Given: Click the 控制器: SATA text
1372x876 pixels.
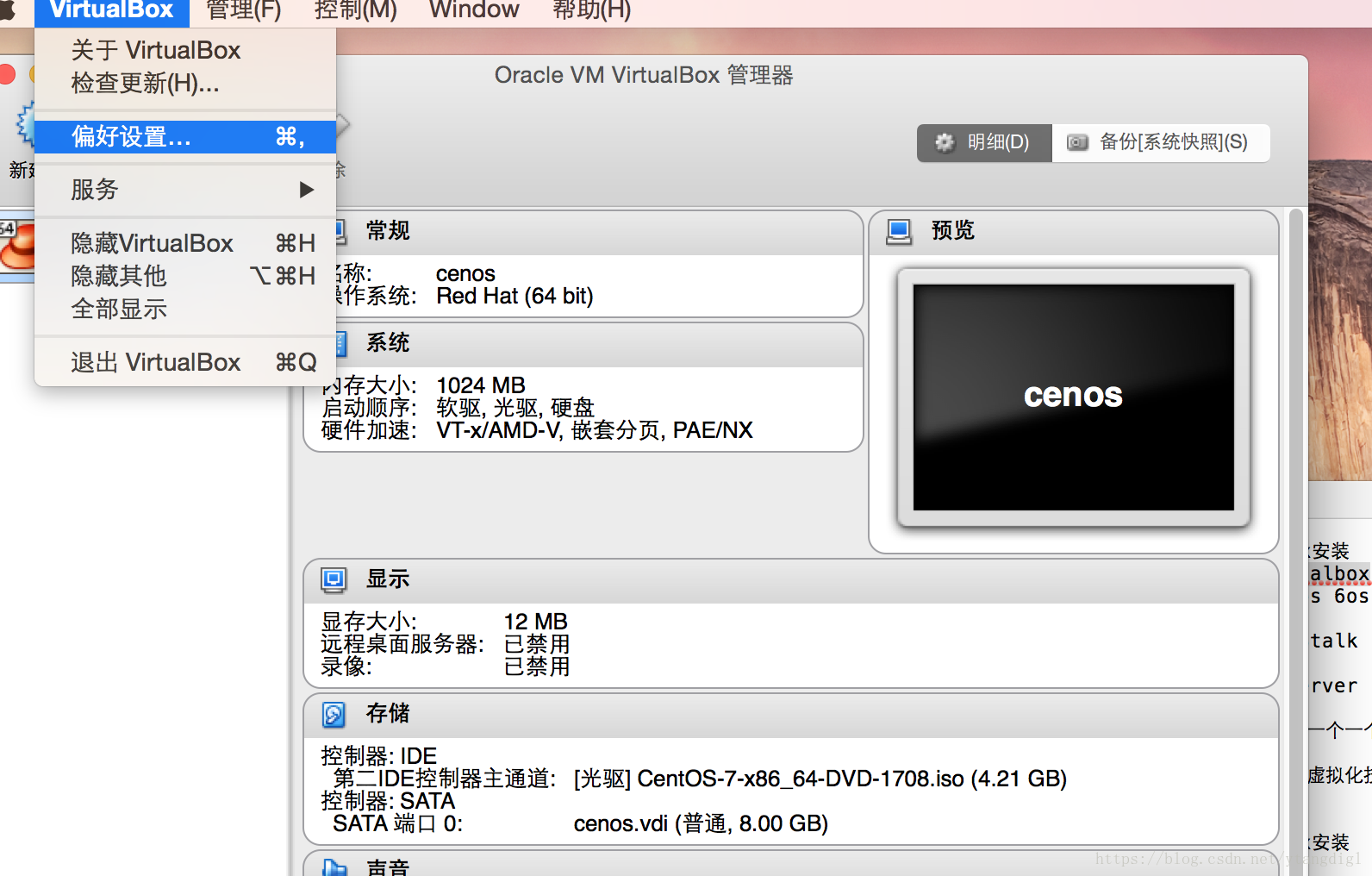Looking at the screenshot, I should (388, 801).
